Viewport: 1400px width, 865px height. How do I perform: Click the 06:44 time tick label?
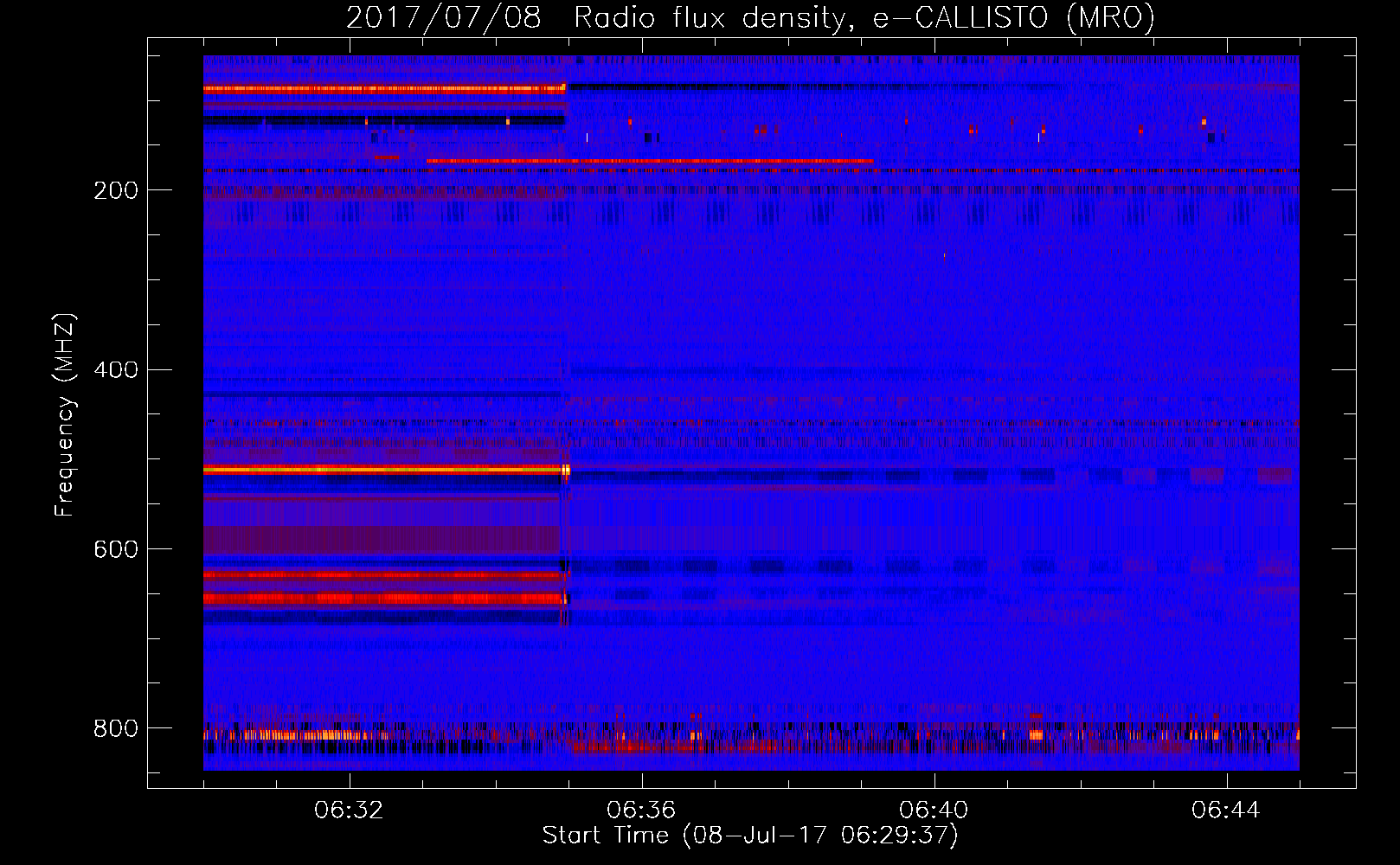click(1226, 811)
